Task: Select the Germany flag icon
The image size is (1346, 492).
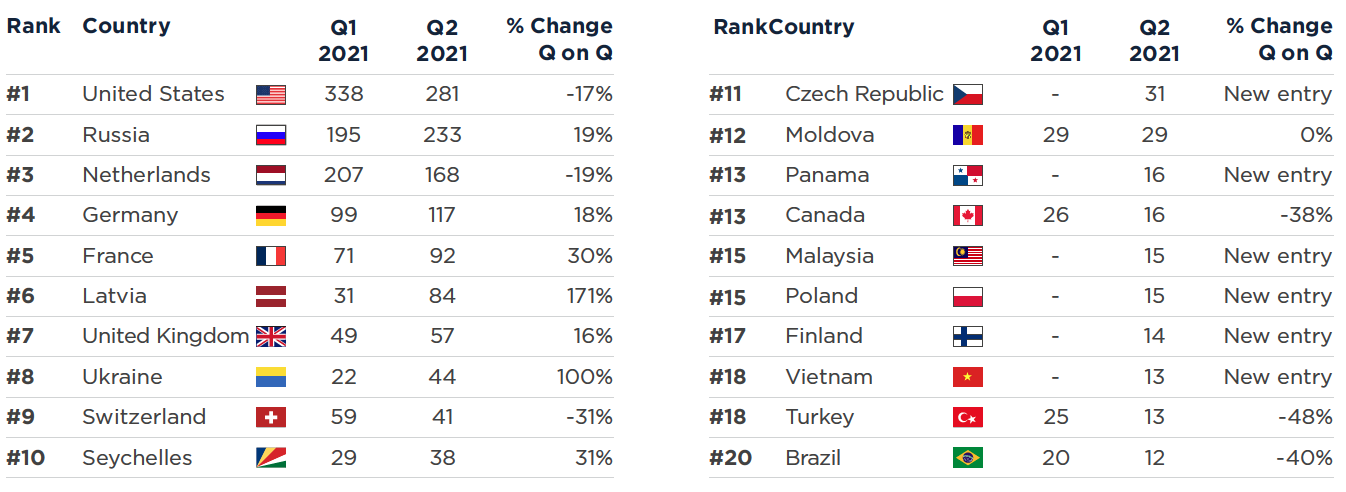Action: tap(271, 216)
